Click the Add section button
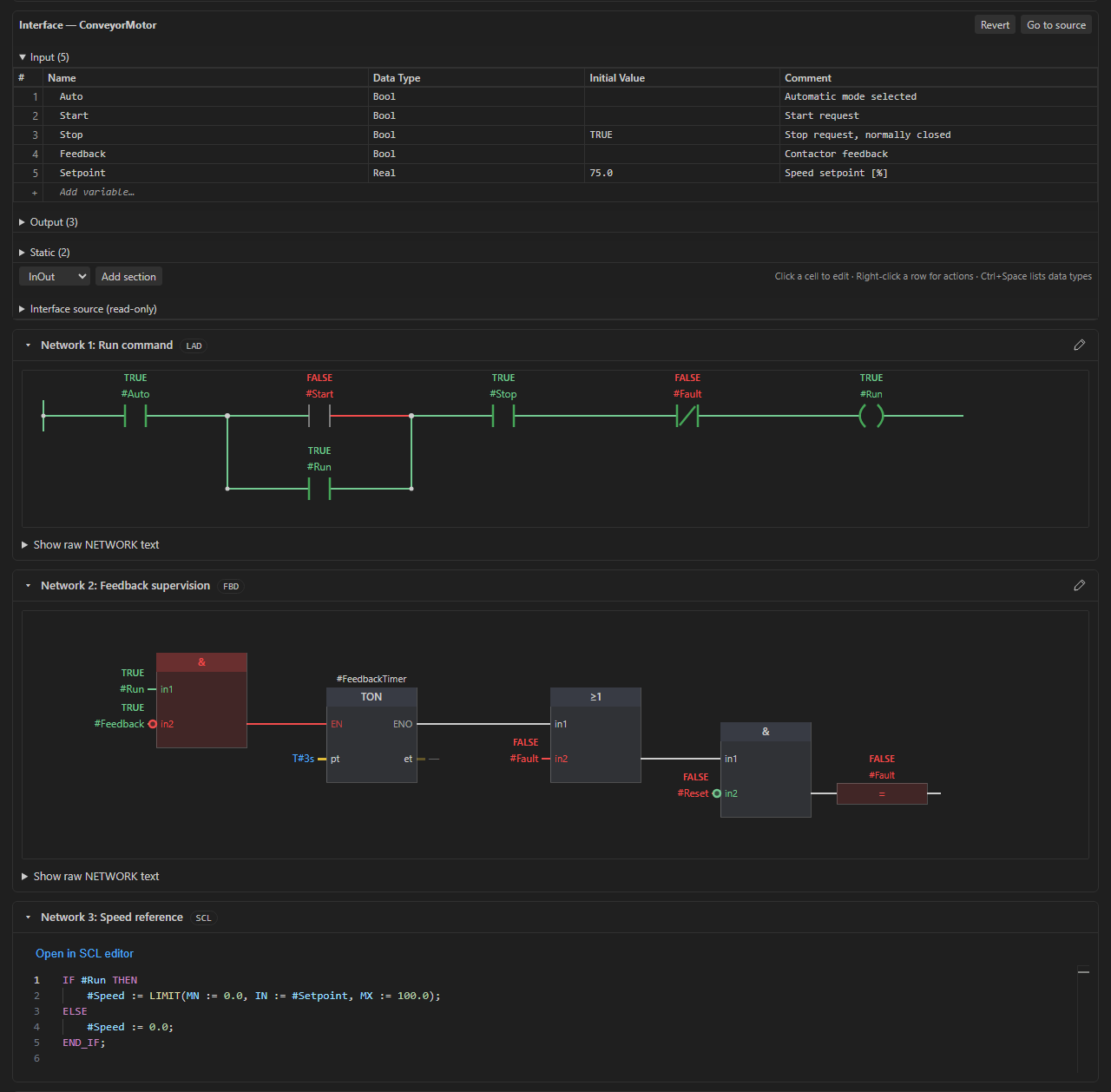The width and height of the screenshot is (1111, 1092). [x=128, y=277]
